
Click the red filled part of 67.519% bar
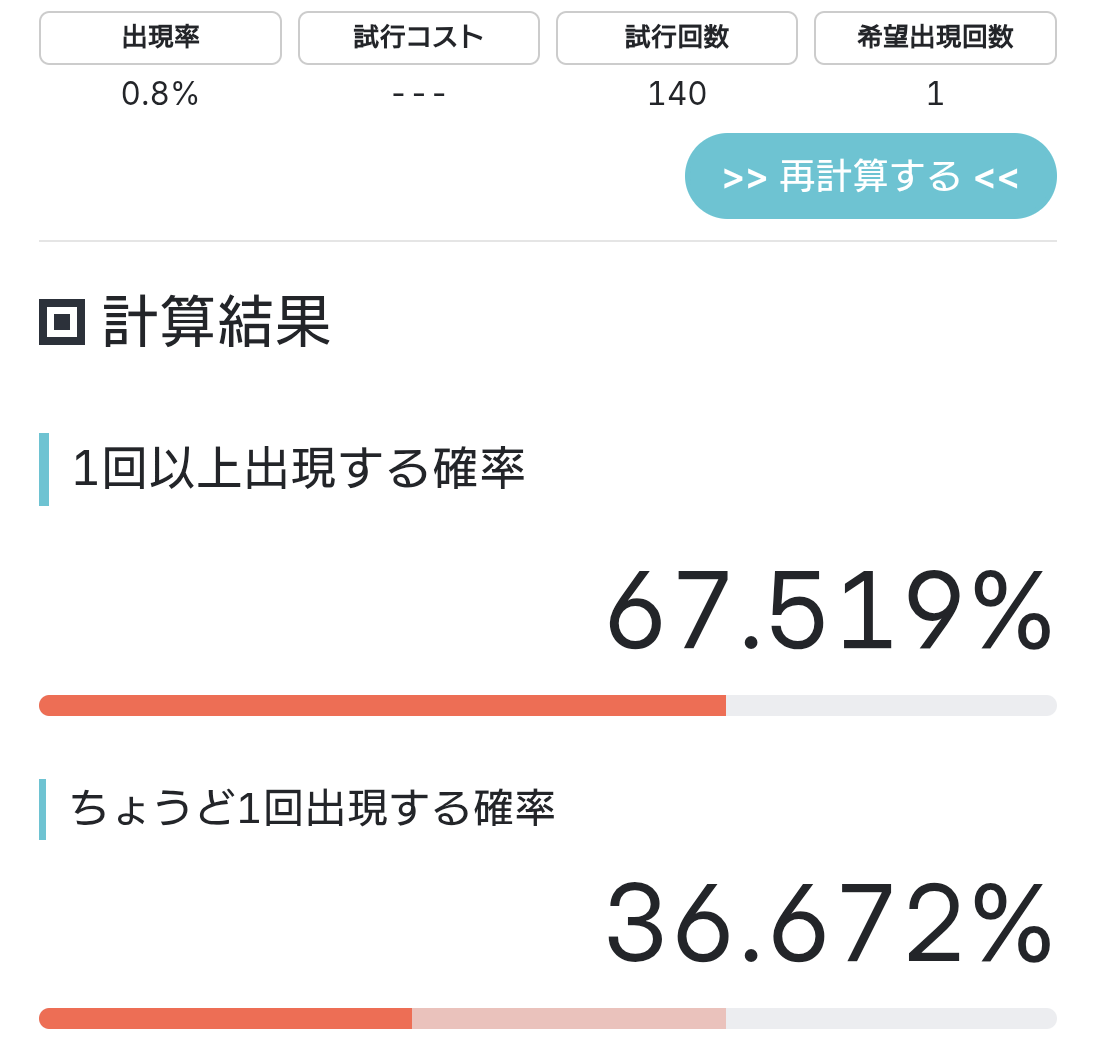(x=382, y=706)
